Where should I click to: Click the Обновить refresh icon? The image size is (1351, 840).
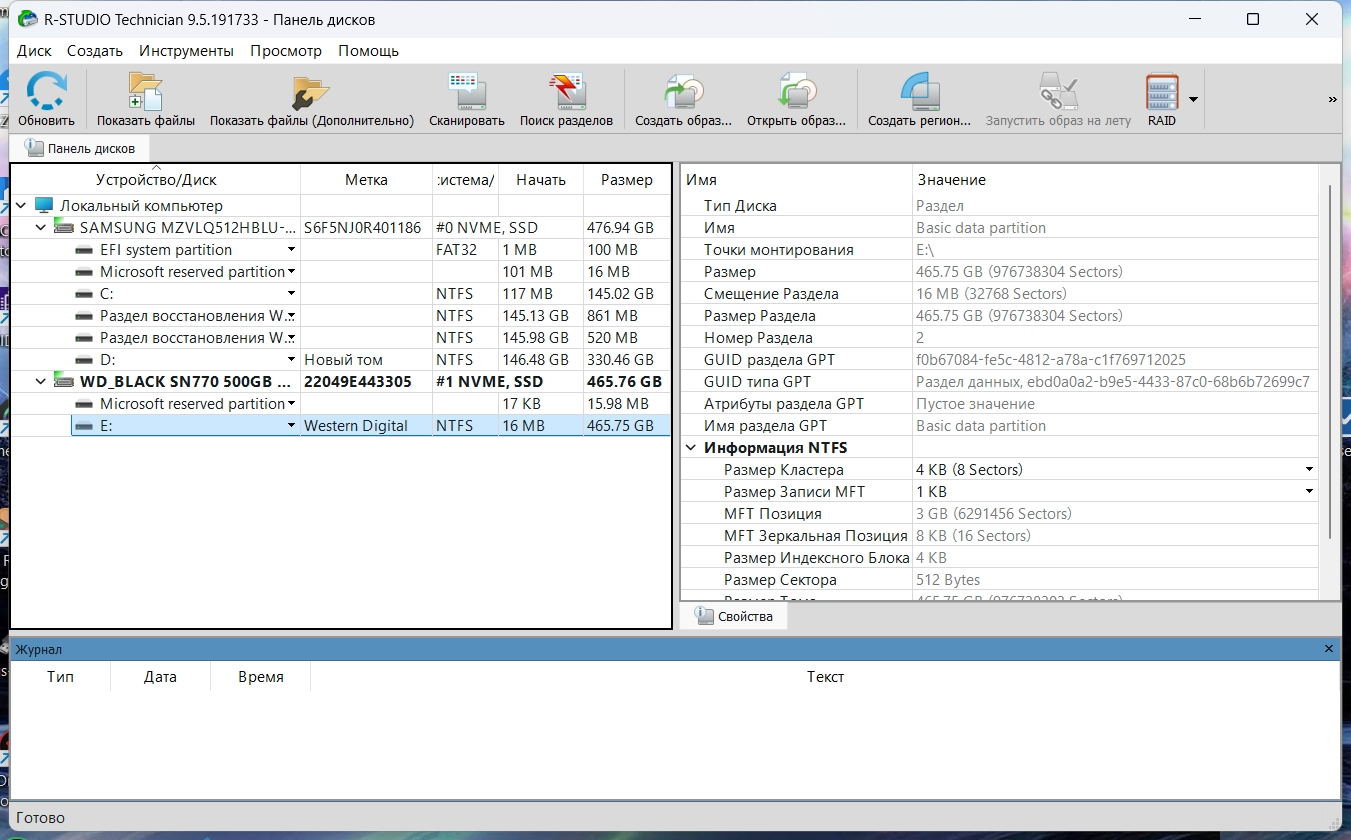[46, 92]
